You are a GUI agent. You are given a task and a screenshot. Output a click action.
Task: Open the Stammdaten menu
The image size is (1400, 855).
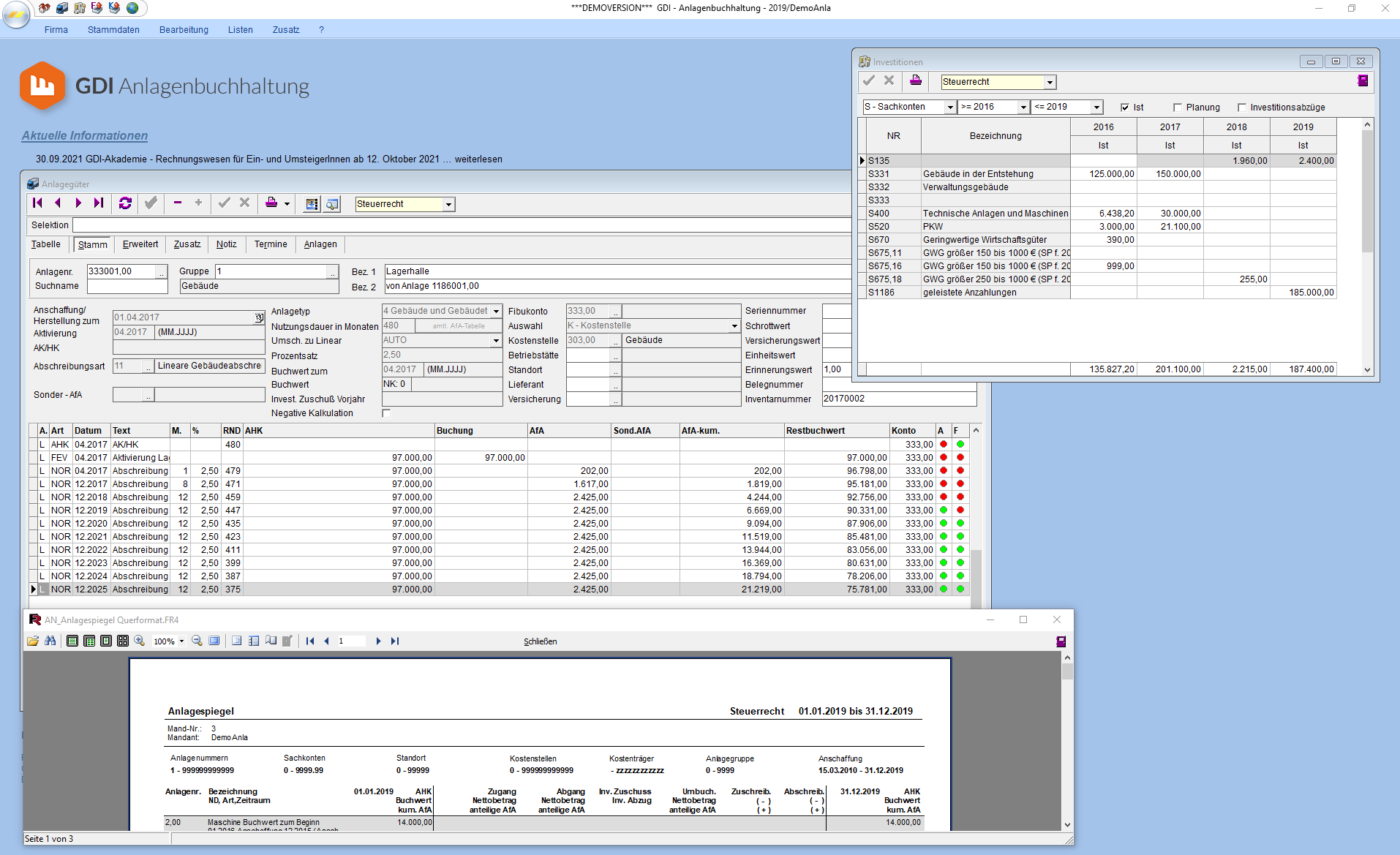coord(113,30)
